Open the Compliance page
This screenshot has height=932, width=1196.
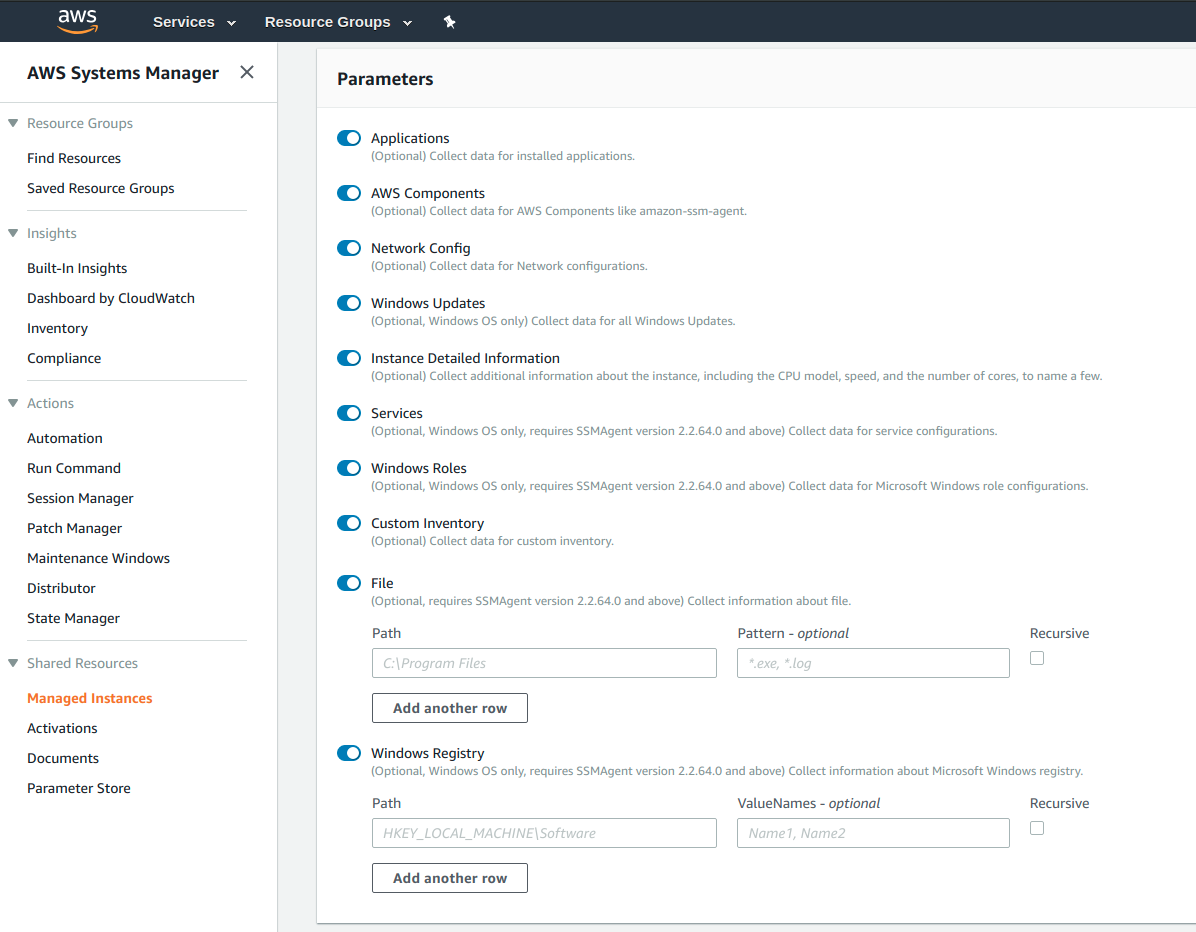64,358
